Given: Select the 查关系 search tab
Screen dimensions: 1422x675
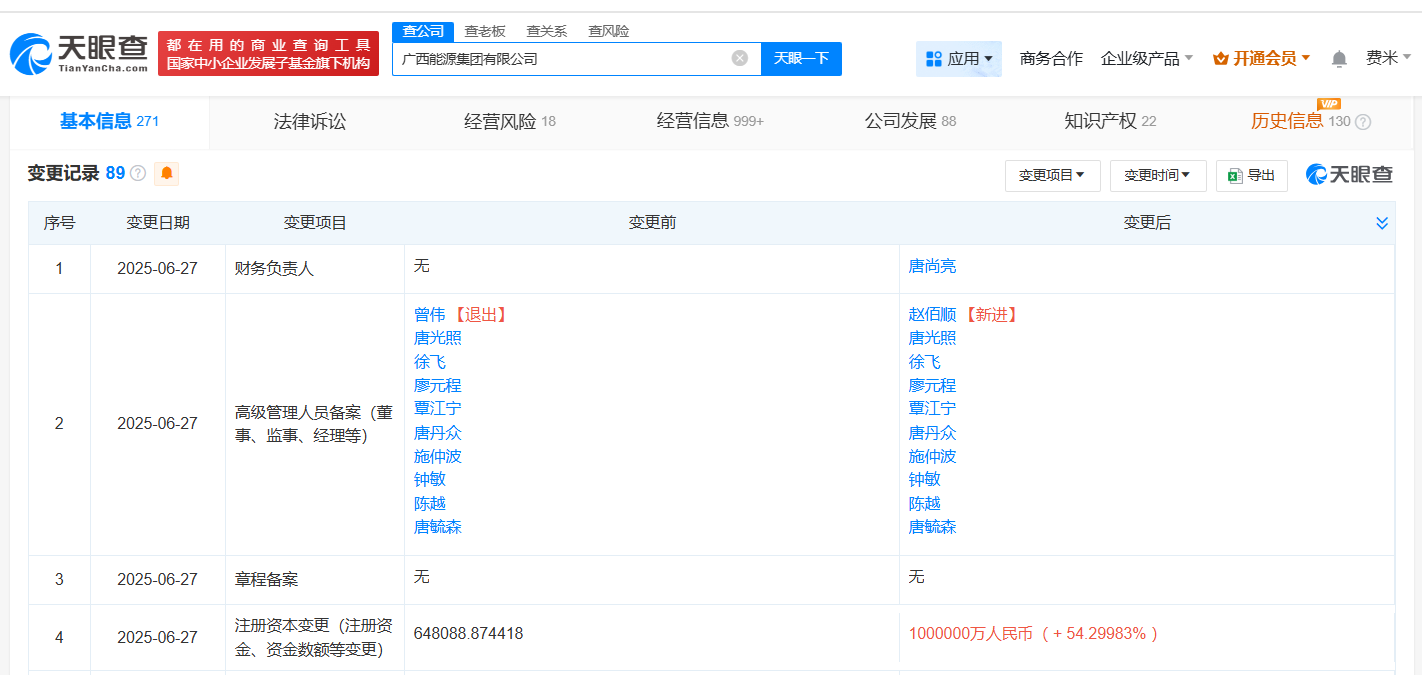Looking at the screenshot, I should 546,31.
